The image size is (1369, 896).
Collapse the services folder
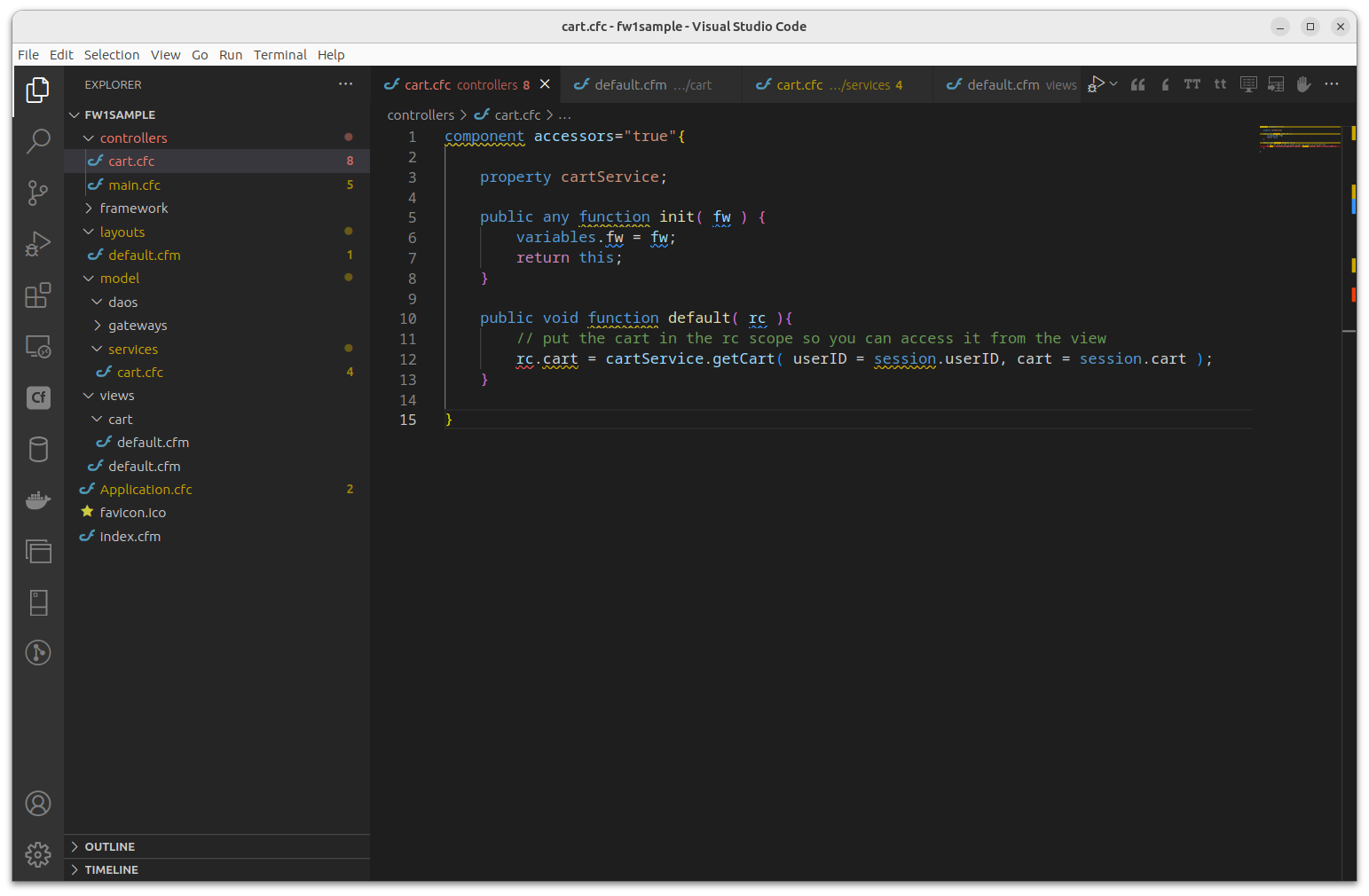tap(97, 350)
